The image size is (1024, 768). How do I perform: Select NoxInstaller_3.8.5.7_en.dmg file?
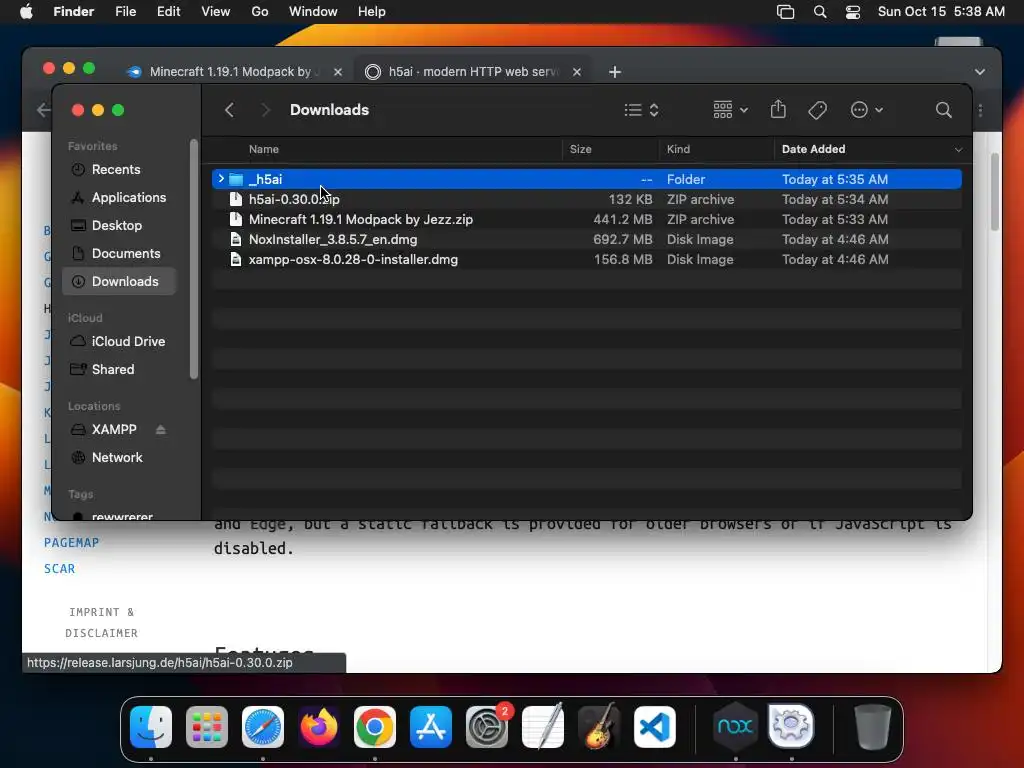tap(586, 240)
